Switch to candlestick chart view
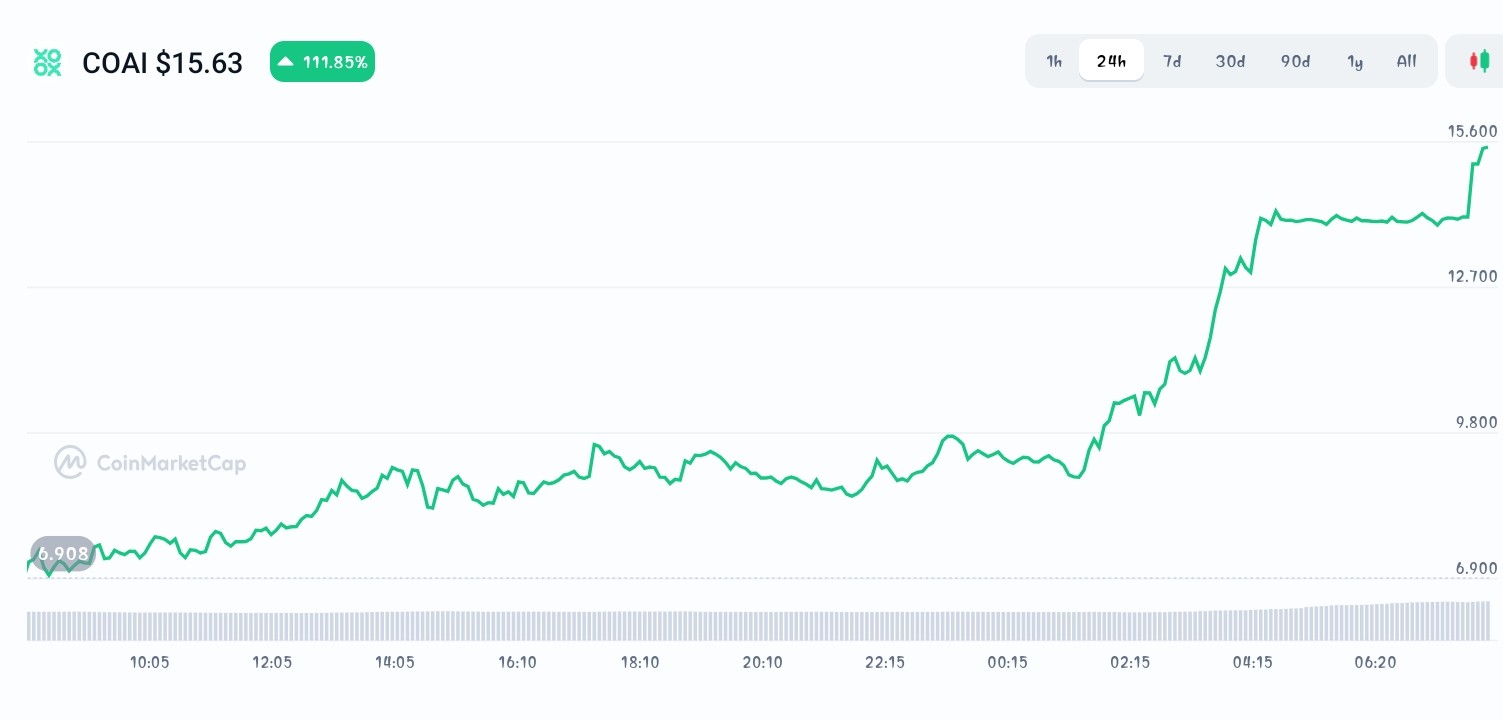 pos(1479,61)
